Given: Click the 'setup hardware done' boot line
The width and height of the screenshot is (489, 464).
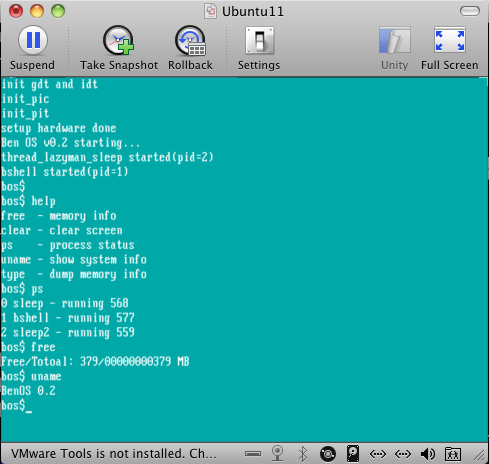Looking at the screenshot, I should point(59,128).
